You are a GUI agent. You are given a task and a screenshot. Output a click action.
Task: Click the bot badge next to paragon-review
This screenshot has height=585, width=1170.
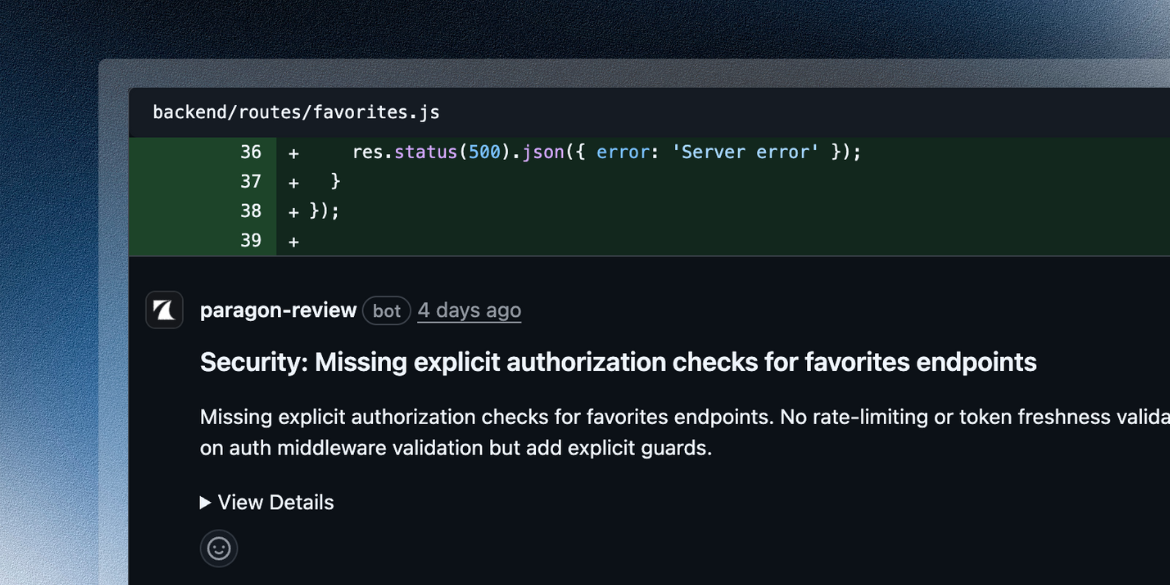pyautogui.click(x=386, y=310)
